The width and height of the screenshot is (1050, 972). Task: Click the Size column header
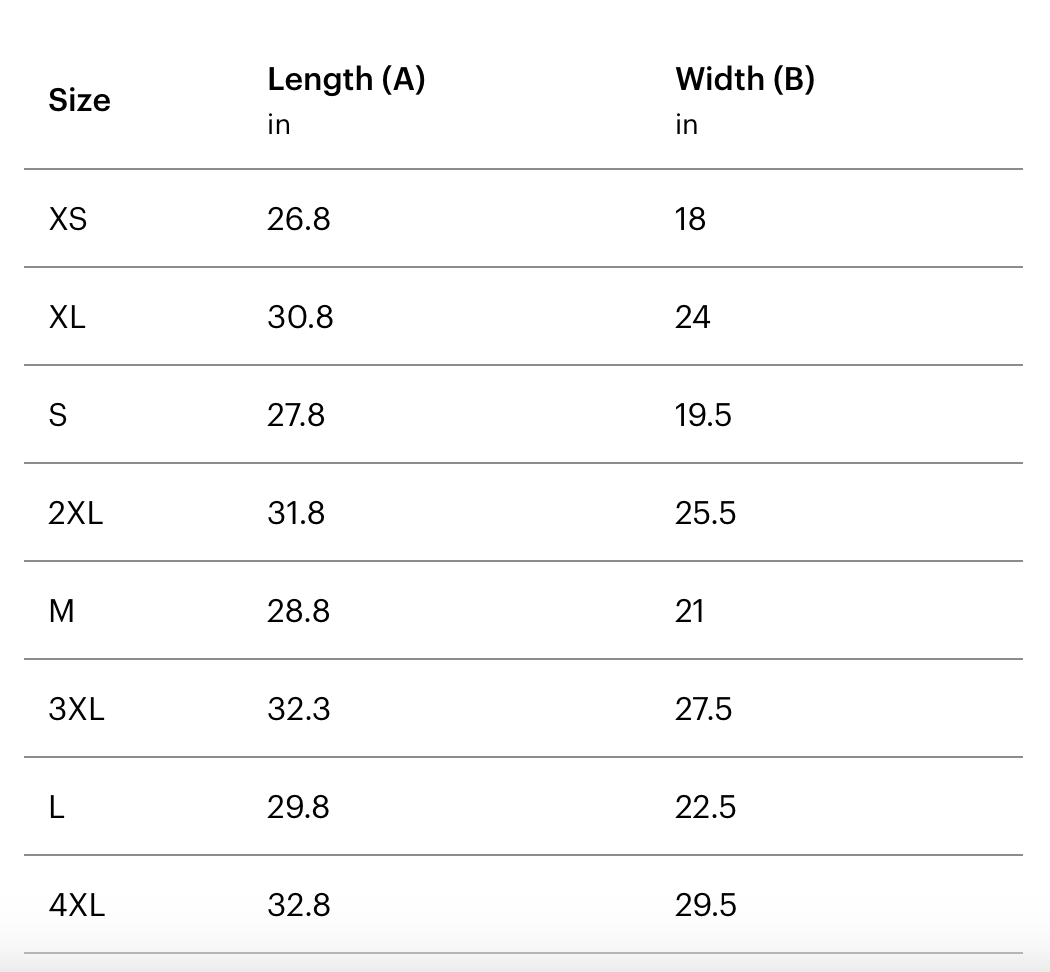[x=79, y=100]
